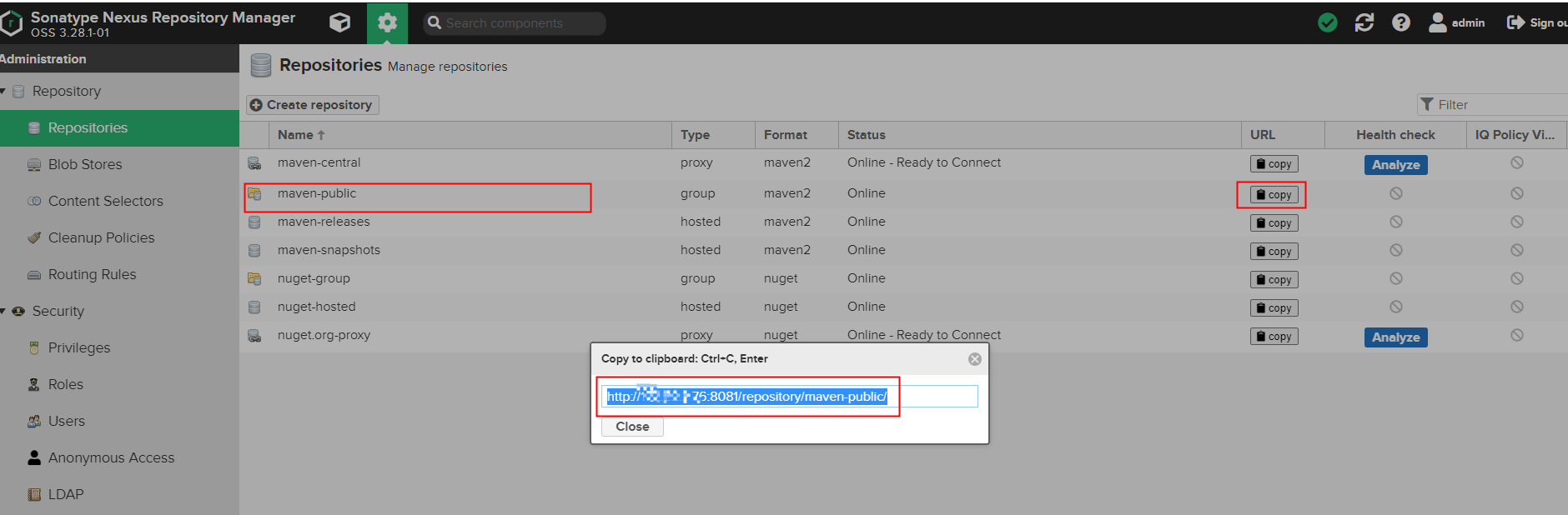Click the refresh icon in header
Viewport: 1568px width, 515px height.
(1364, 22)
